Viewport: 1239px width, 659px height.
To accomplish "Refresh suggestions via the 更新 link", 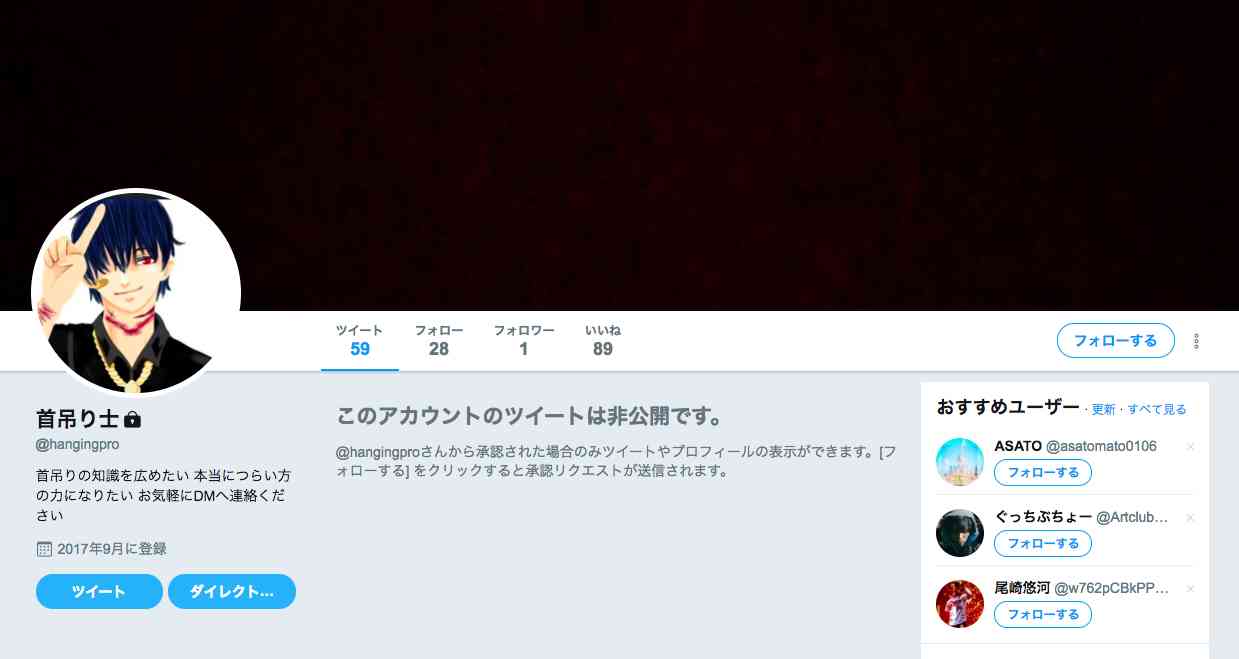I will (1103, 410).
